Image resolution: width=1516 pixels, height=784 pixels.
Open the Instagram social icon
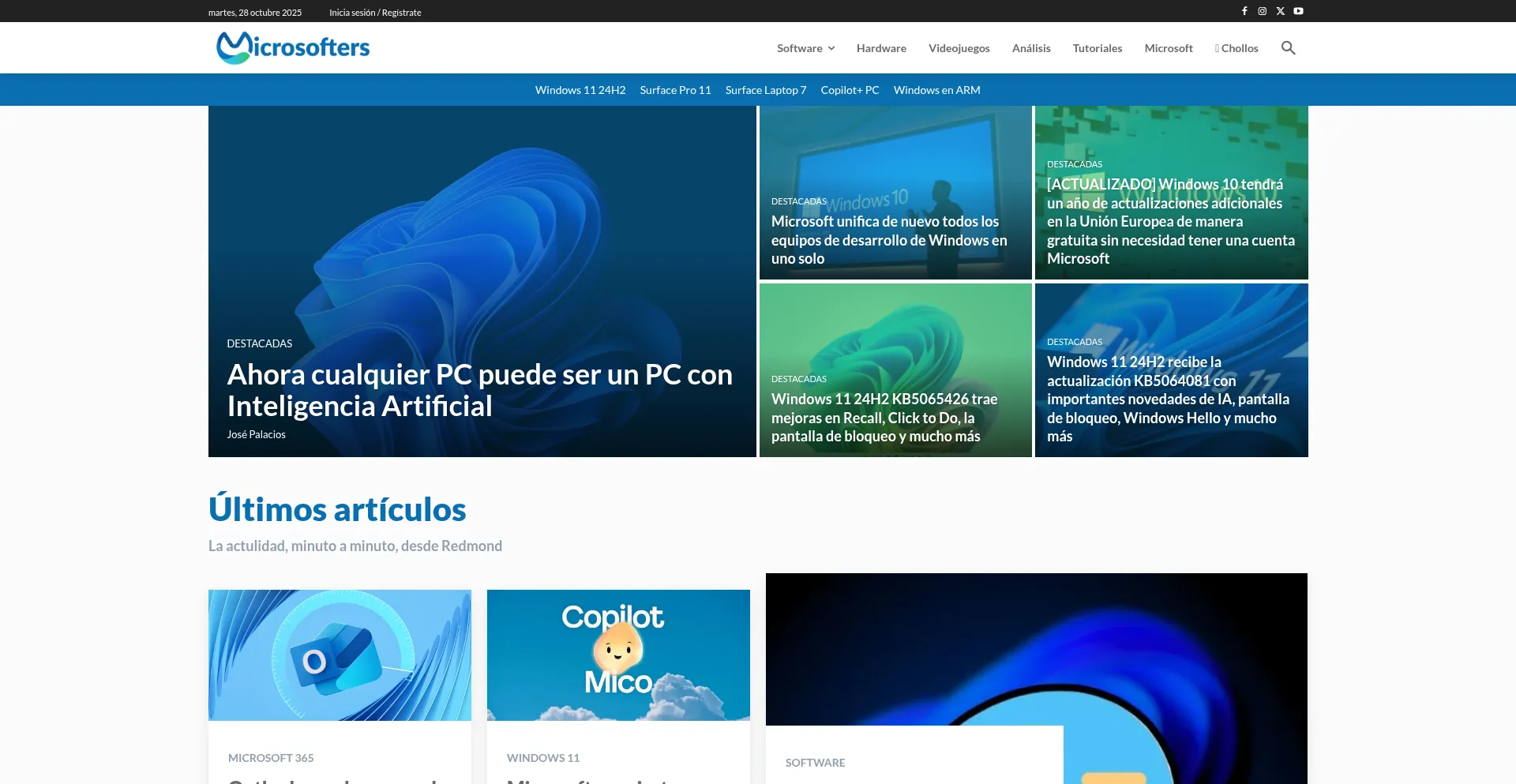(1263, 11)
